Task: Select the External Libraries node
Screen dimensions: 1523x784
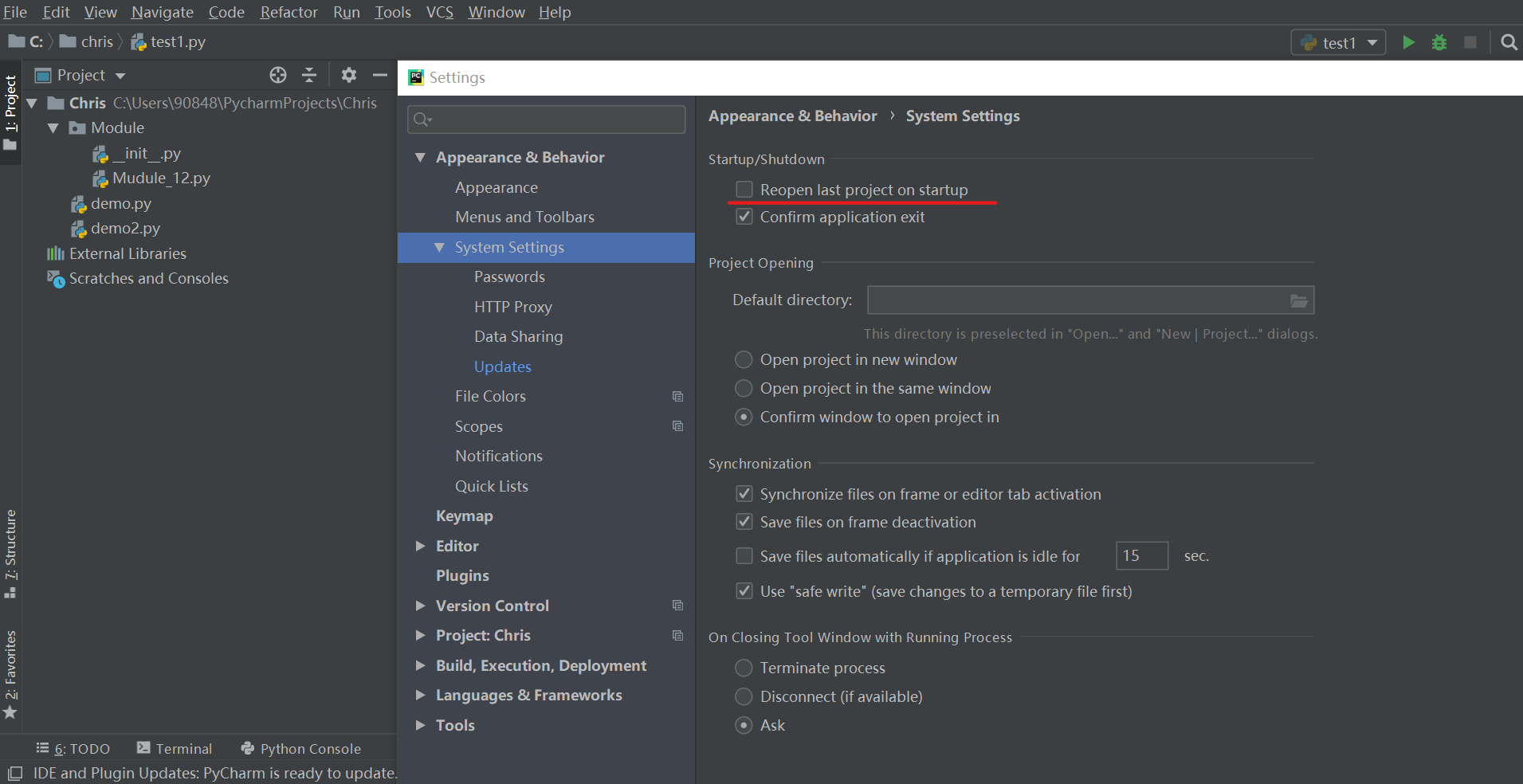Action: (x=116, y=253)
